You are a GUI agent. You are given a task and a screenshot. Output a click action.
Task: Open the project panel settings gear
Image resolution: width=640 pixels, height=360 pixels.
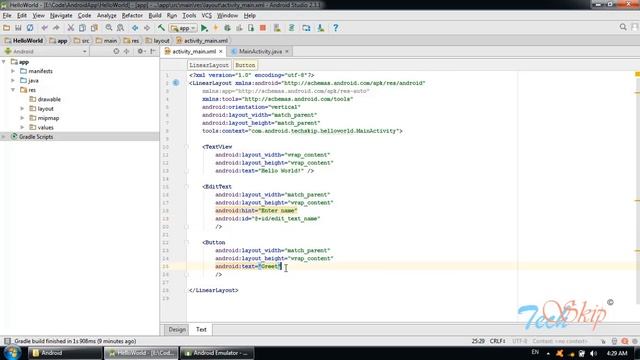click(x=141, y=51)
